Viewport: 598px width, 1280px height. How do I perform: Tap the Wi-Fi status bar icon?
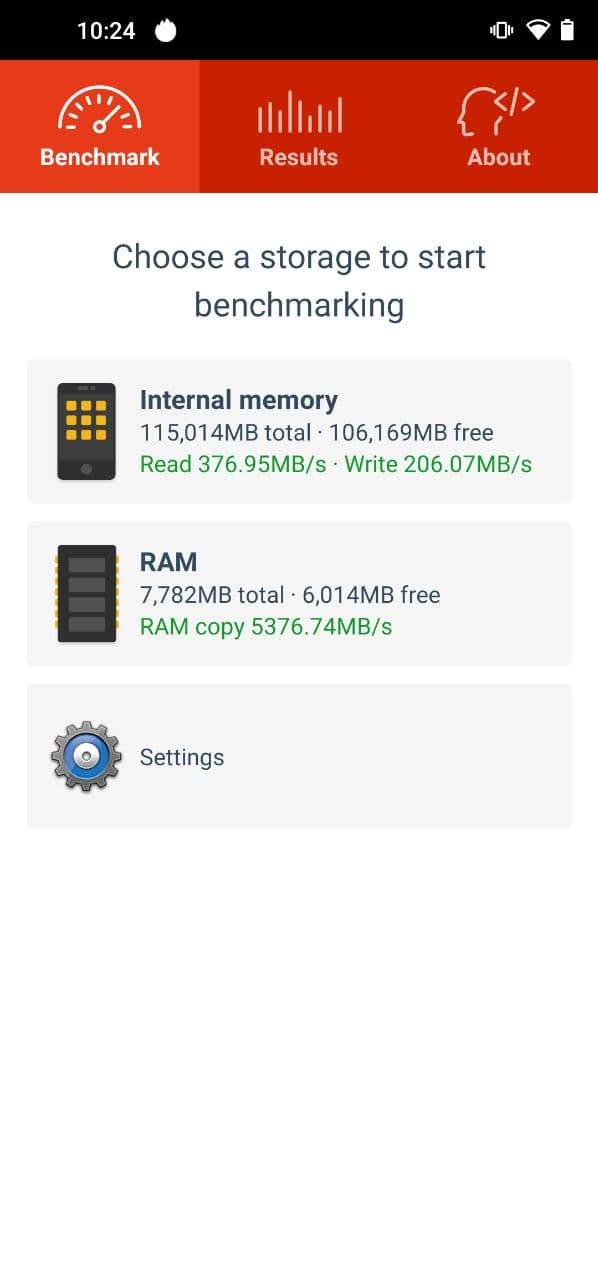point(538,30)
